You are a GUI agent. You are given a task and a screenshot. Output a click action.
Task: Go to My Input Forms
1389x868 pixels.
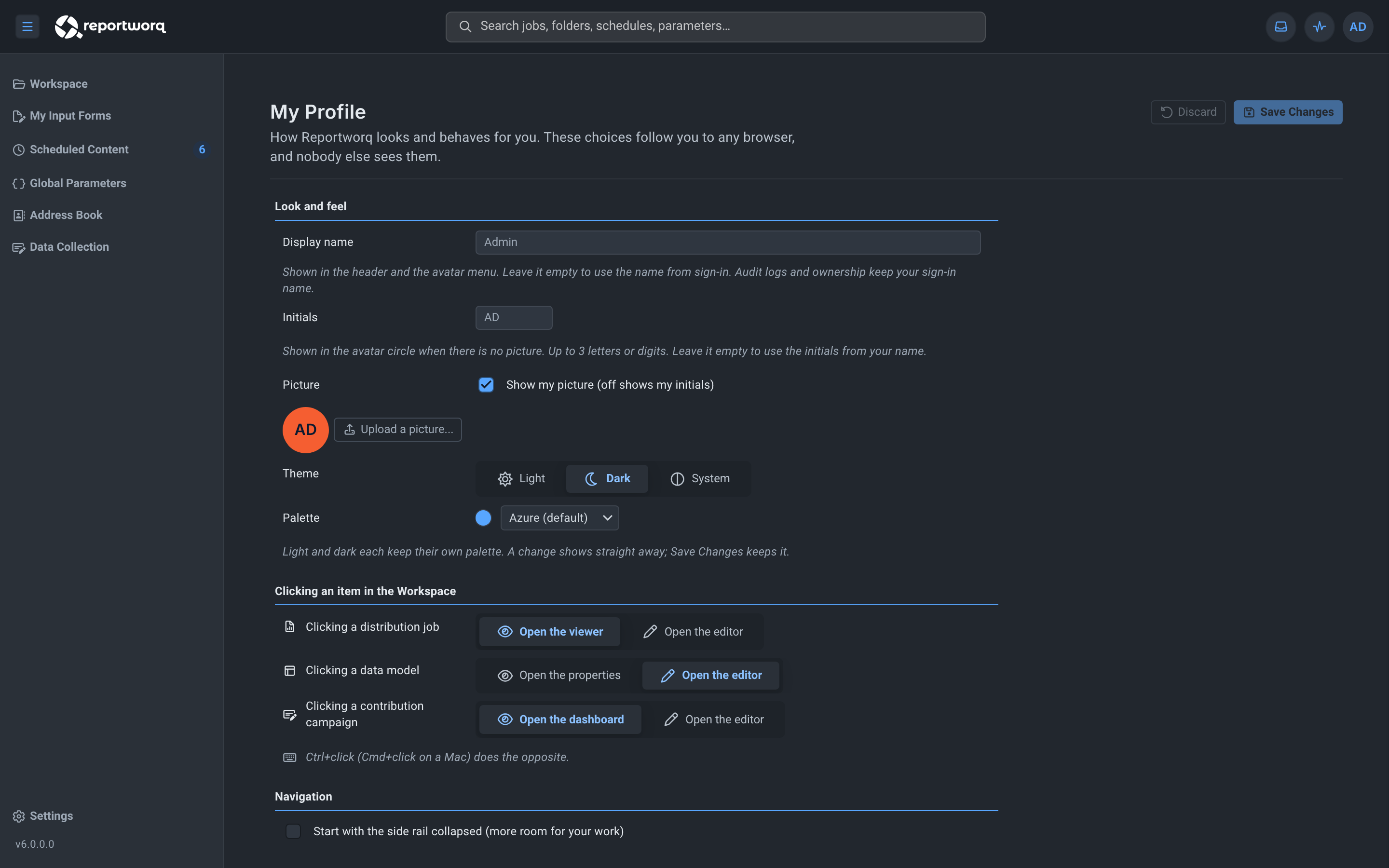coord(111,116)
